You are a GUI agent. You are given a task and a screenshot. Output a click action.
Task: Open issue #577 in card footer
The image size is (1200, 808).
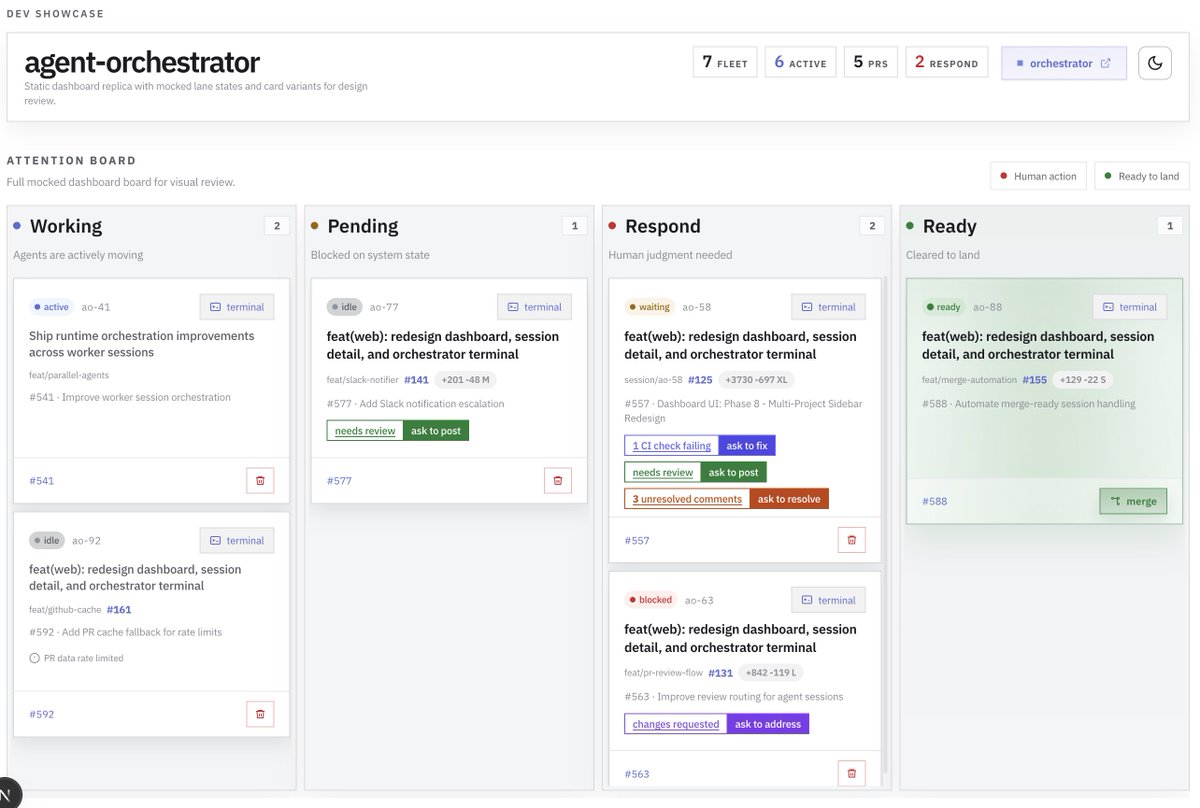click(339, 481)
